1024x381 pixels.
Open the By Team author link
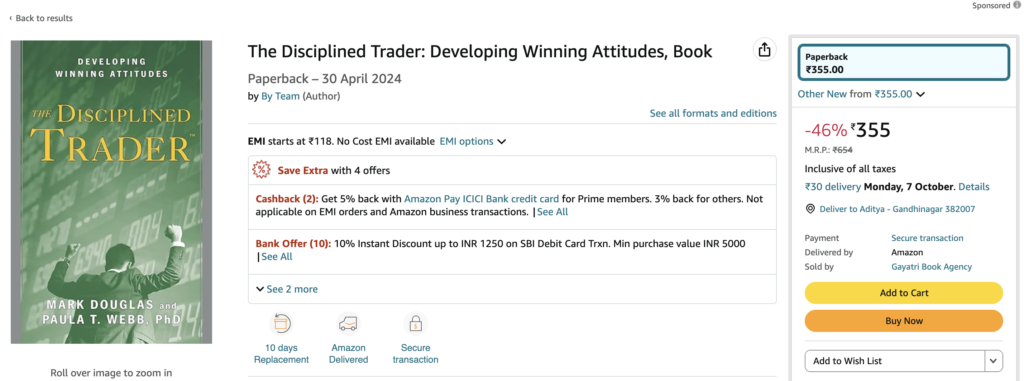click(280, 96)
